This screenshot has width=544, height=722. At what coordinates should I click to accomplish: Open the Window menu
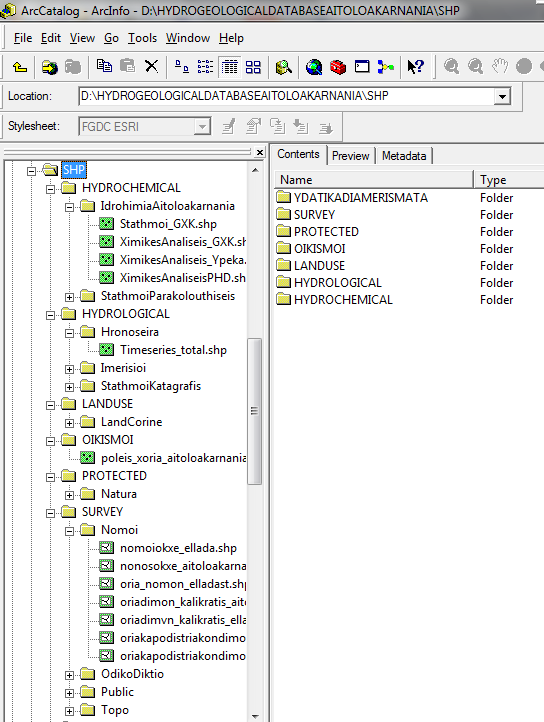pos(188,38)
